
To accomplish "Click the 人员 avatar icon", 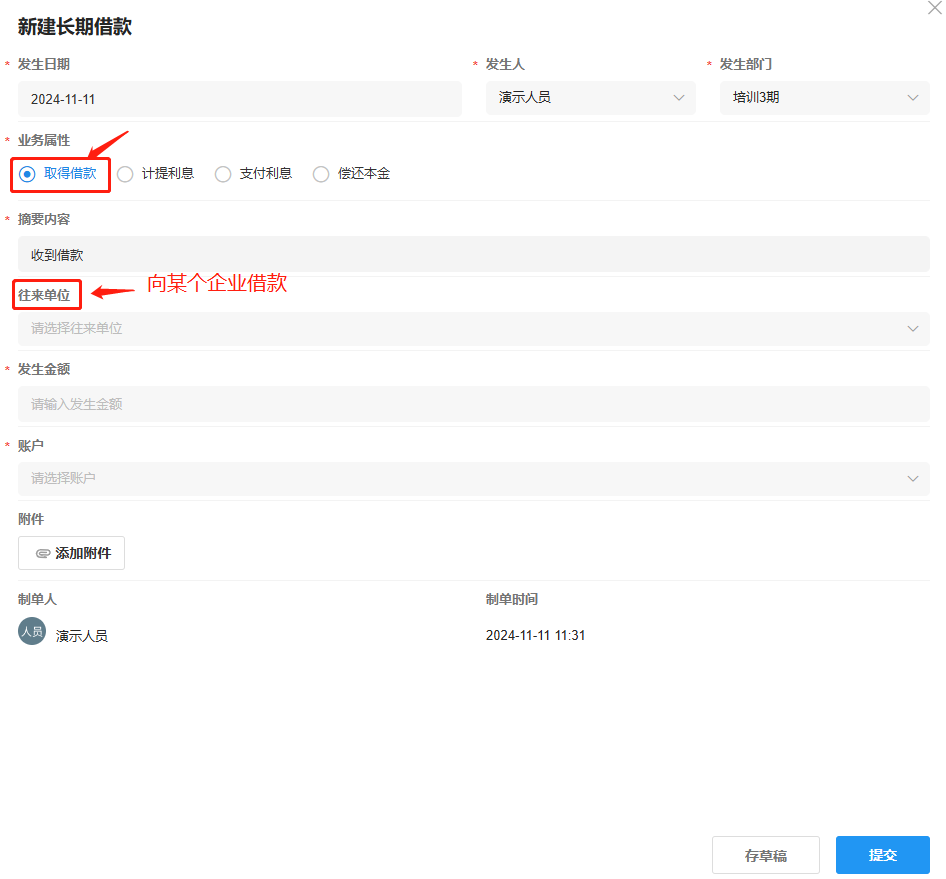I will (x=32, y=632).
